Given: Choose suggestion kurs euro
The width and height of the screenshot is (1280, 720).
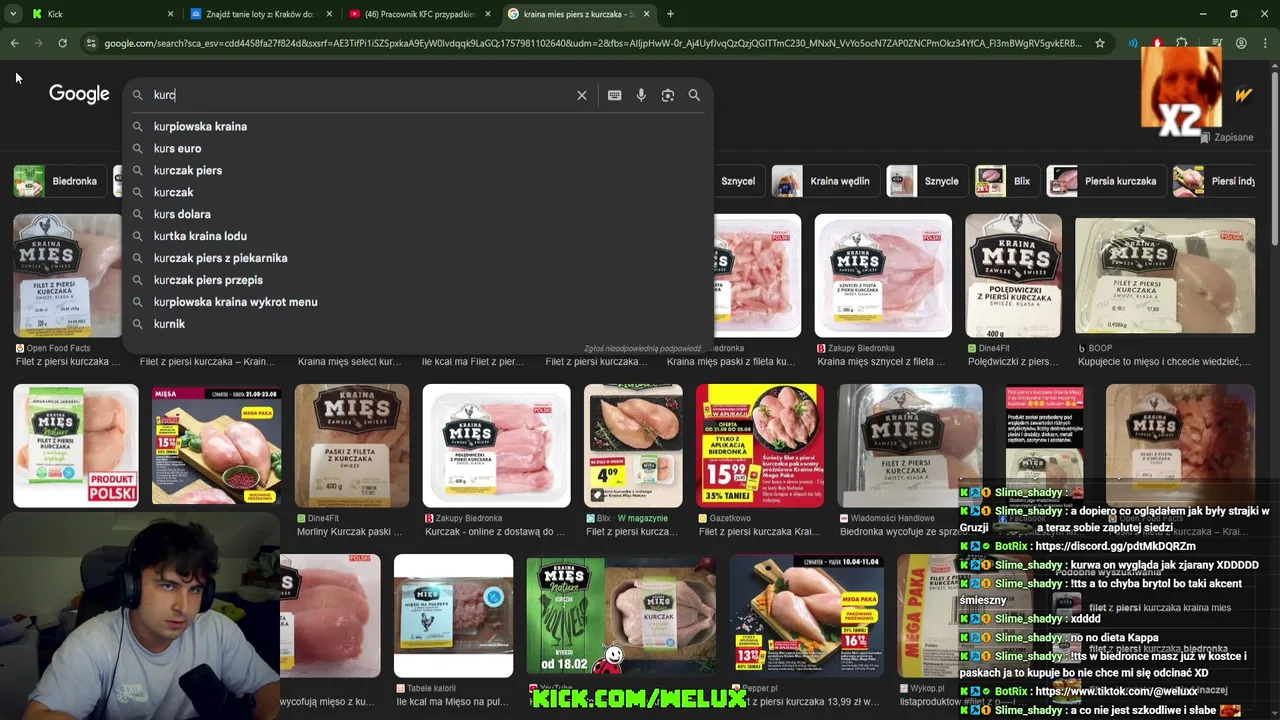Looking at the screenshot, I should tap(178, 149).
